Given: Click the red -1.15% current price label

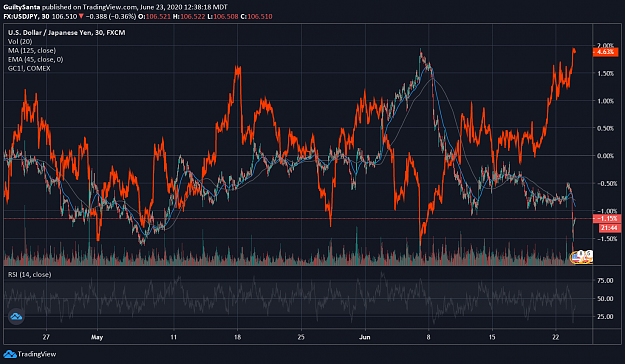Looking at the screenshot, I should click(x=606, y=218).
